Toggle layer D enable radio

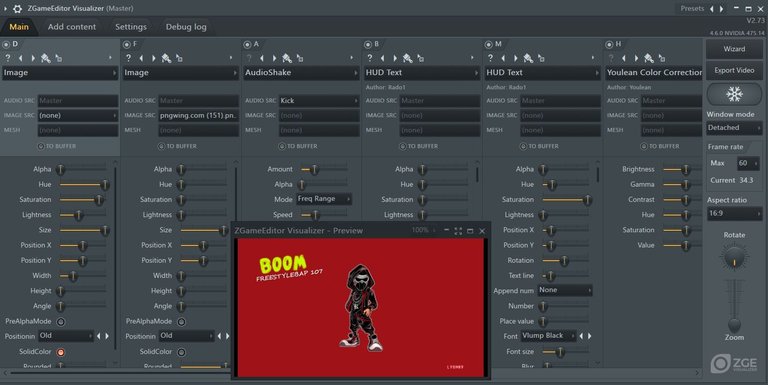click(6, 45)
